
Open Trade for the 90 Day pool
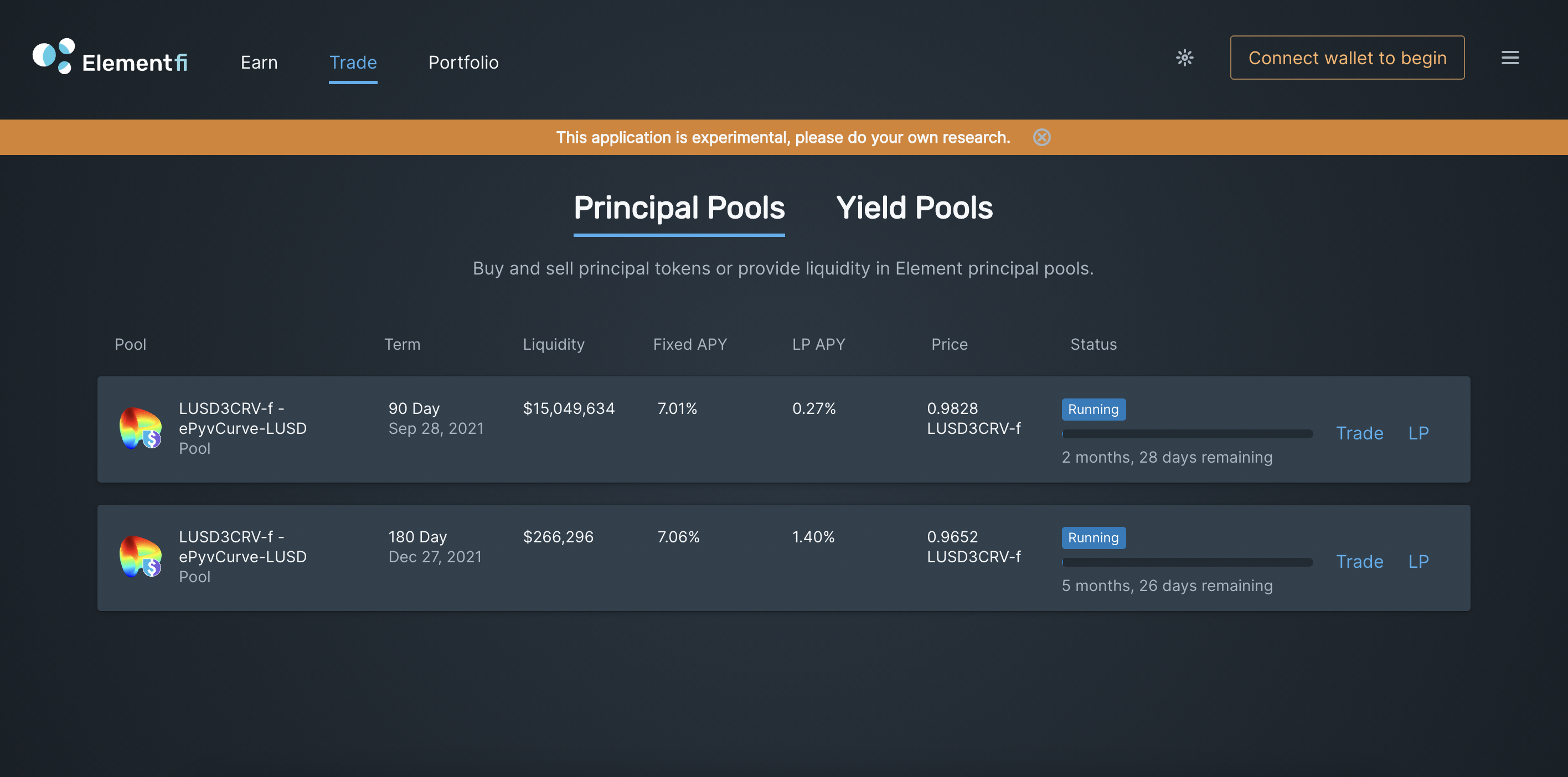click(1360, 433)
